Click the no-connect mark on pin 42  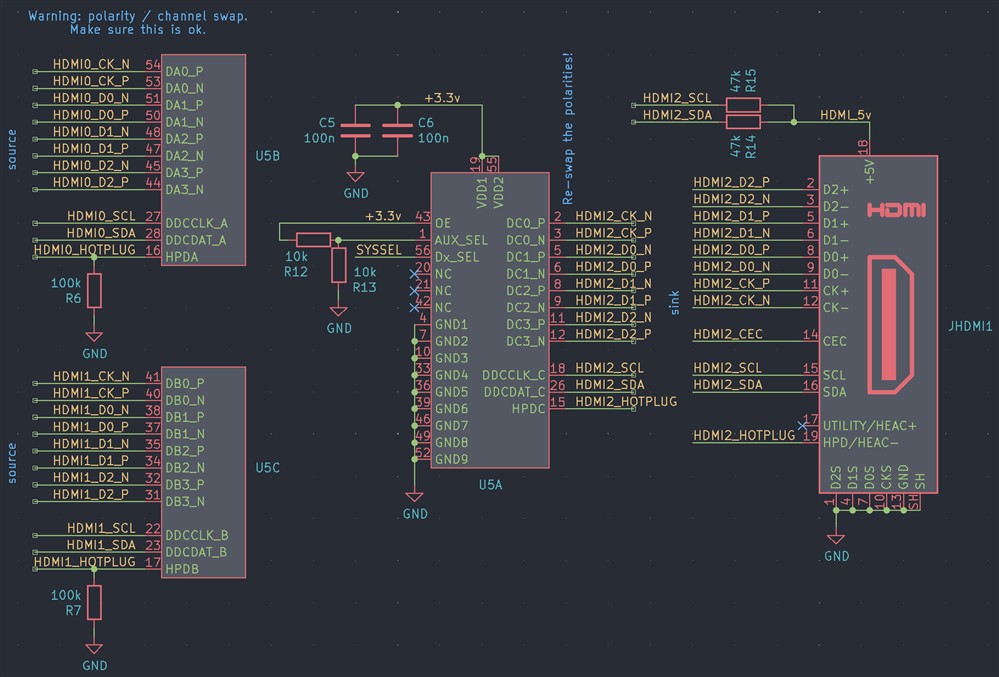[414, 308]
